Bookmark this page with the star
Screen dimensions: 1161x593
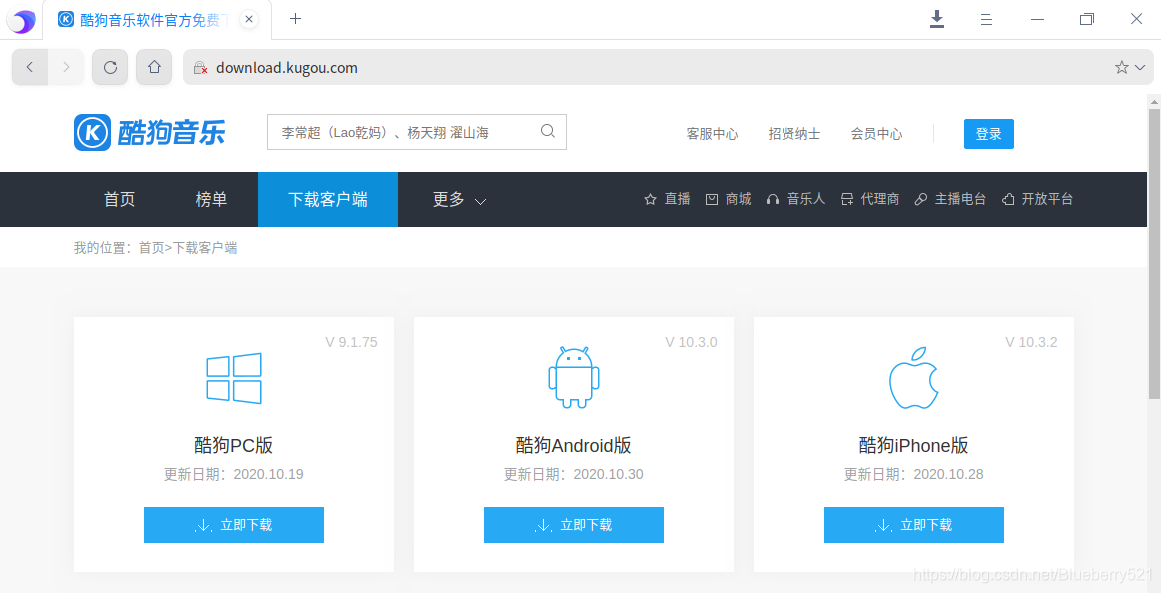1121,67
